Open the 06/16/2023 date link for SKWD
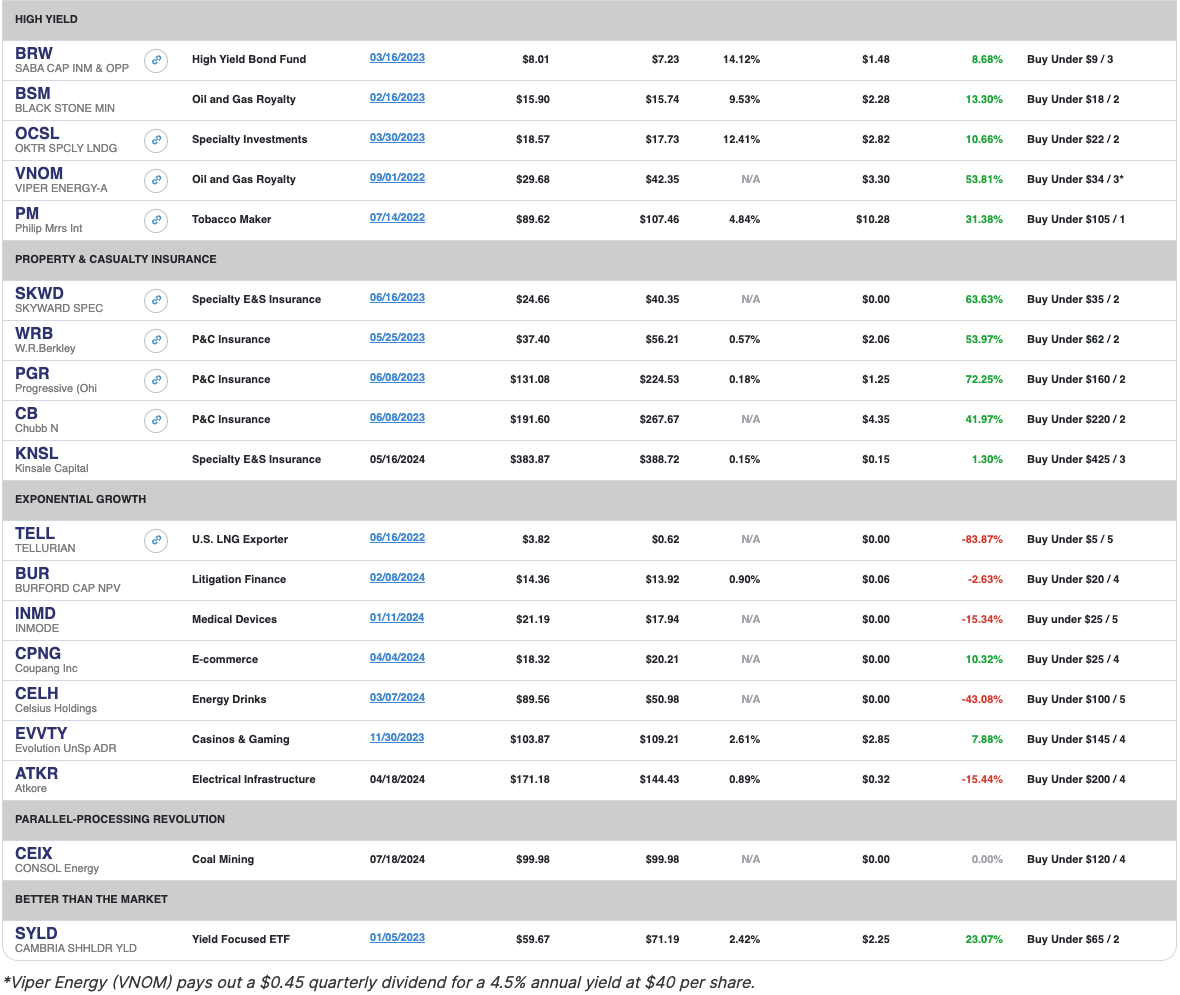This screenshot has height=995, width=1180. point(397,297)
